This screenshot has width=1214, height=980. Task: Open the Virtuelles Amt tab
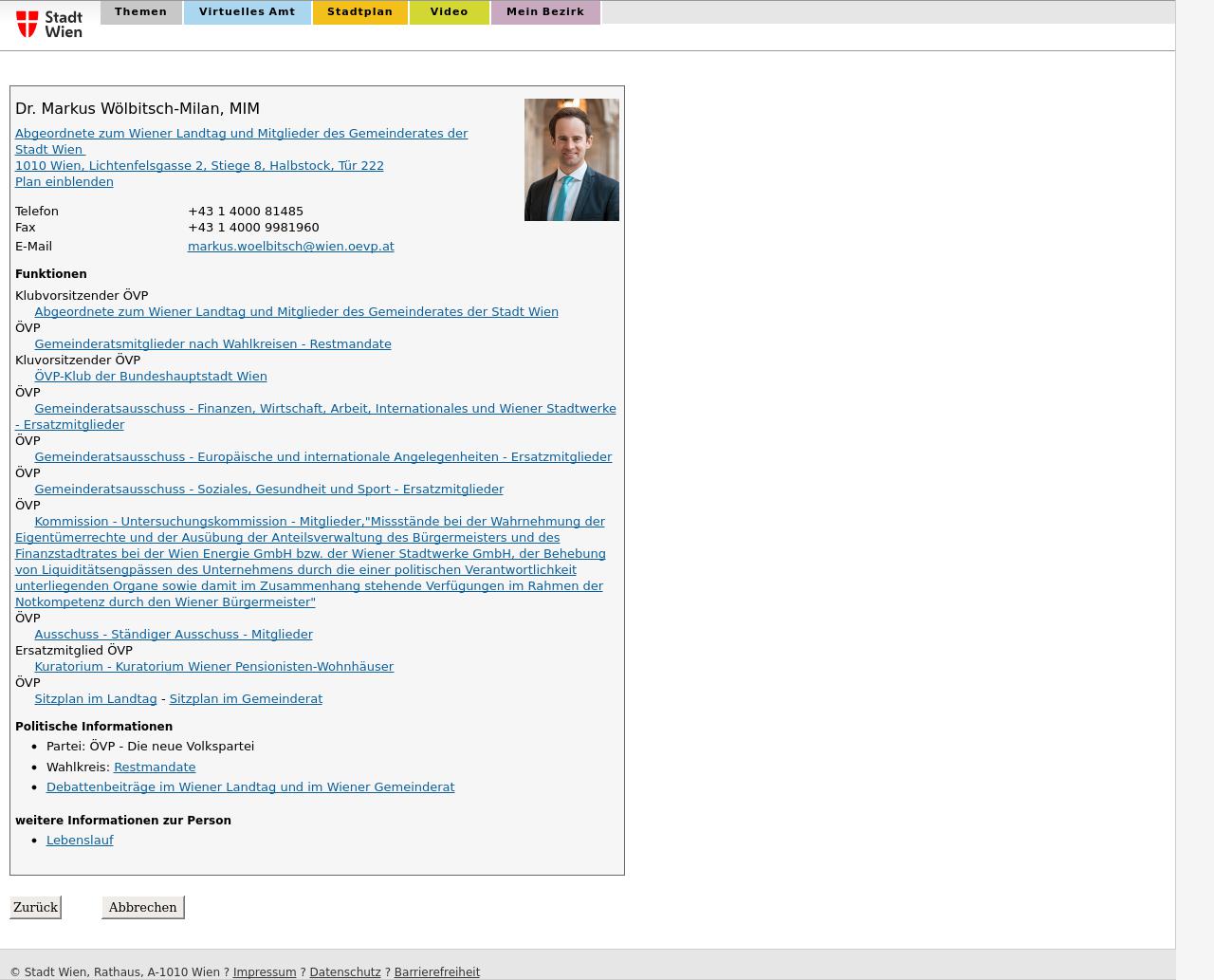(248, 12)
